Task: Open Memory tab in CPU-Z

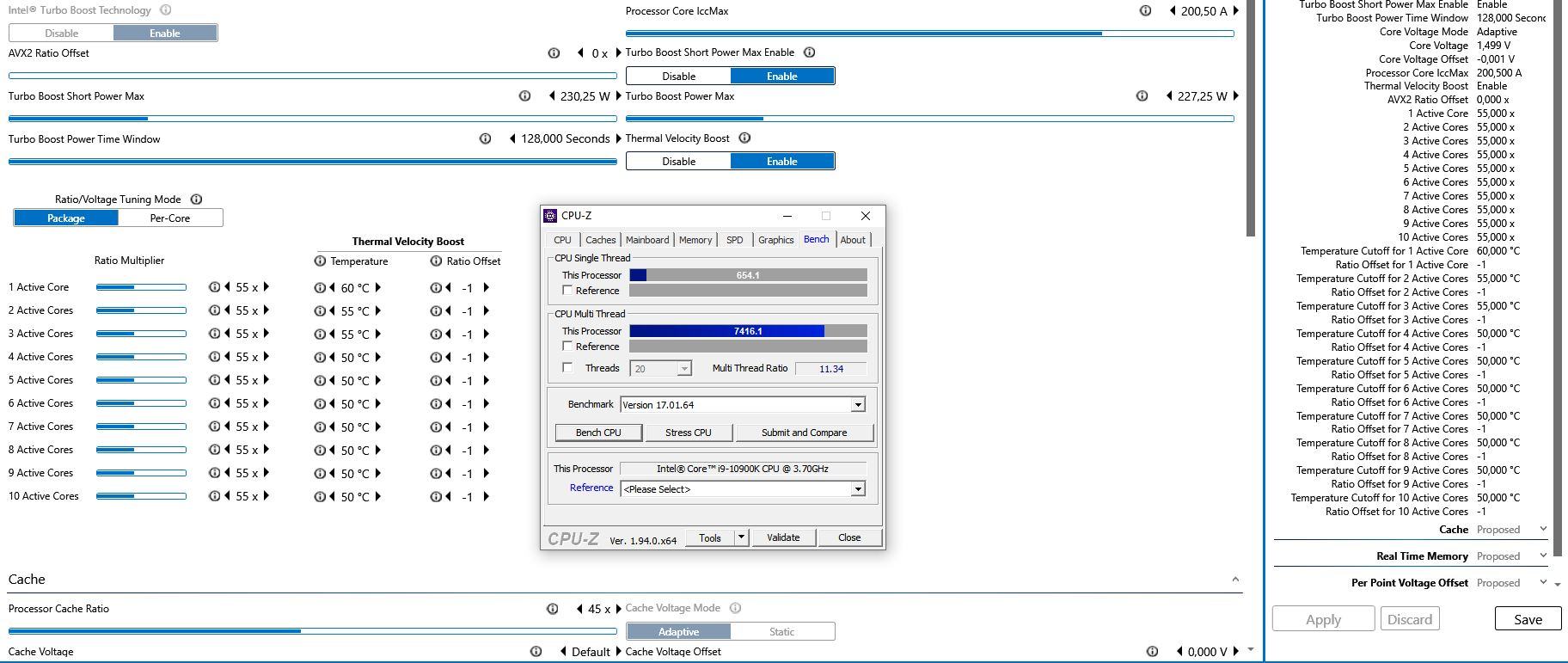Action: tap(695, 240)
